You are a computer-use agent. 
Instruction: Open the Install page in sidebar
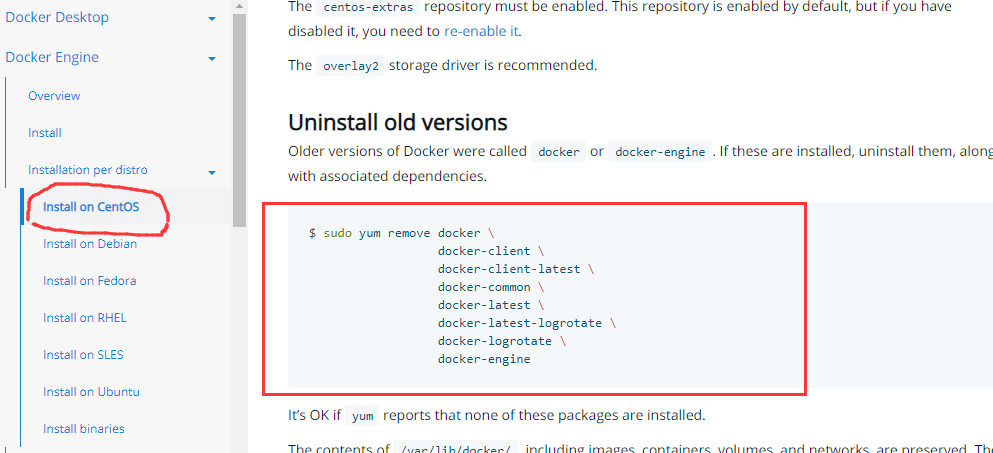[44, 133]
